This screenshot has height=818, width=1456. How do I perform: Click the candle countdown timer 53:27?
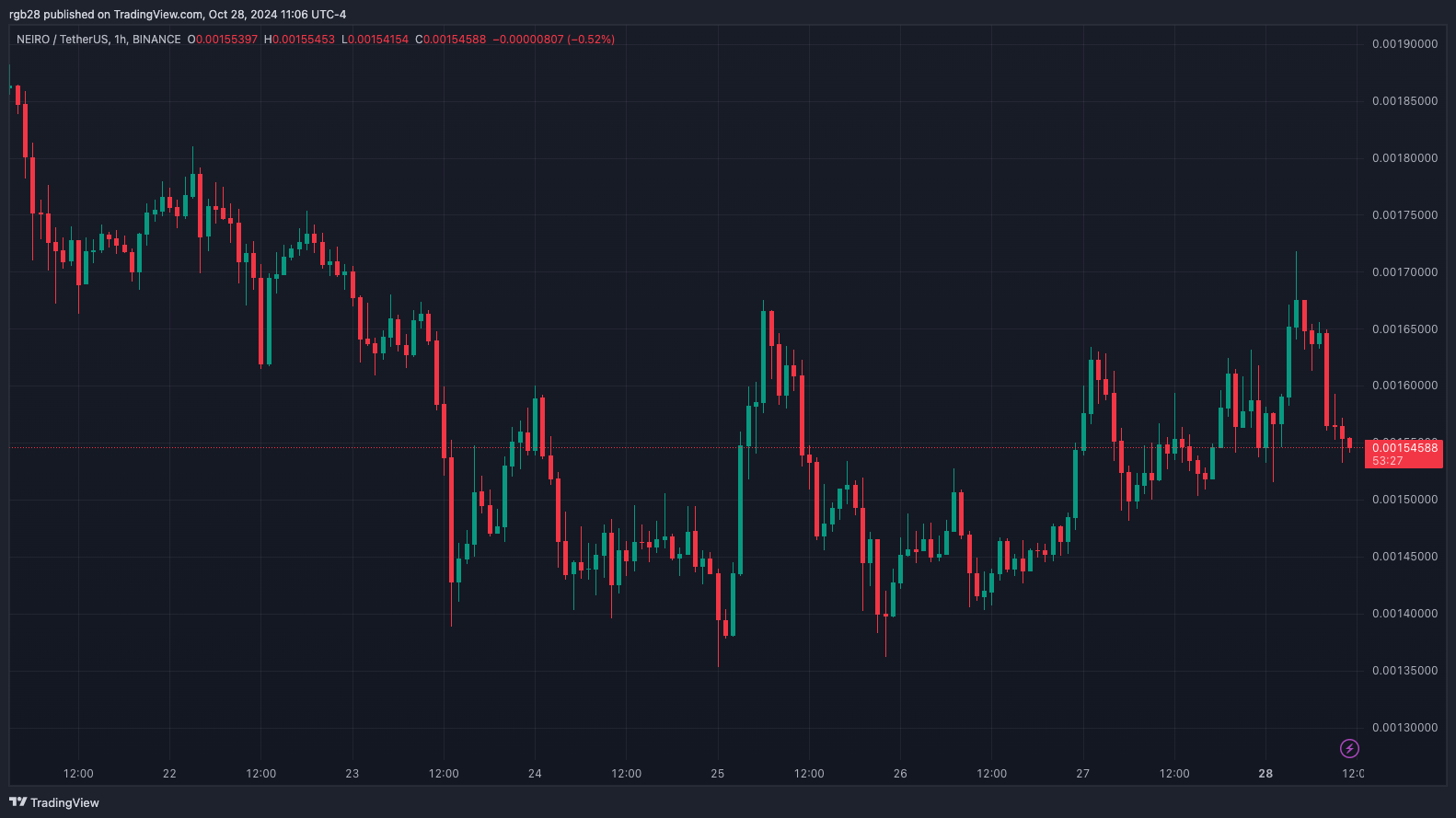[x=1388, y=461]
